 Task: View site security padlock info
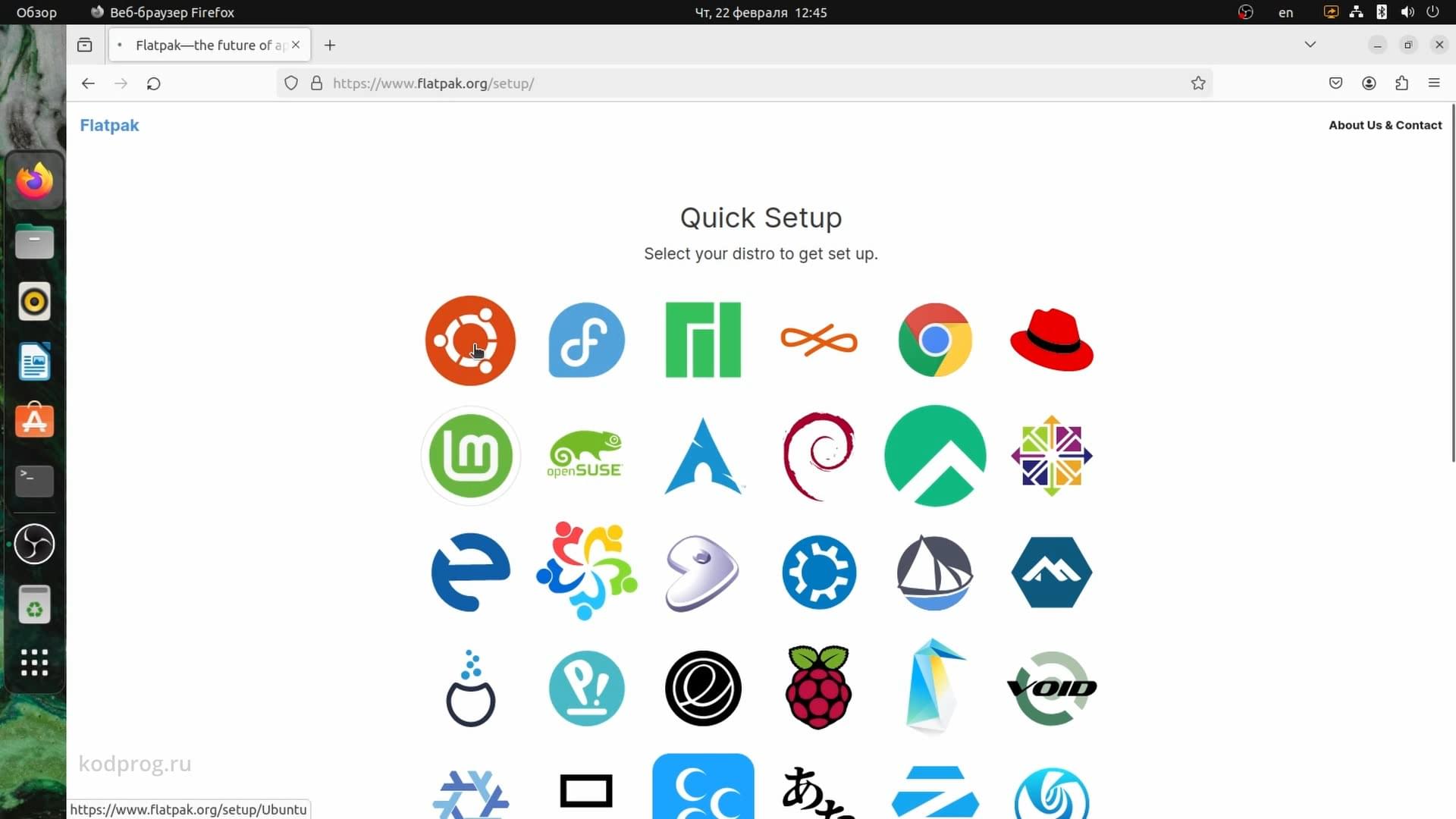[x=317, y=83]
